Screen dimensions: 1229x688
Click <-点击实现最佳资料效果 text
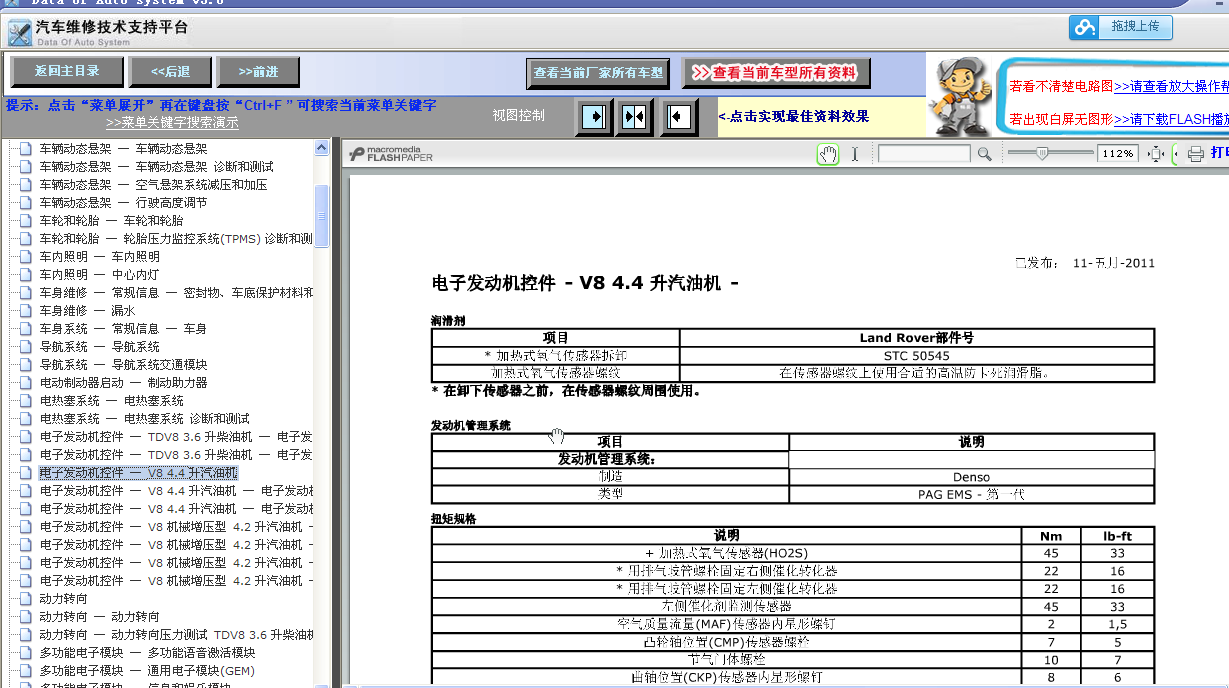click(x=794, y=116)
